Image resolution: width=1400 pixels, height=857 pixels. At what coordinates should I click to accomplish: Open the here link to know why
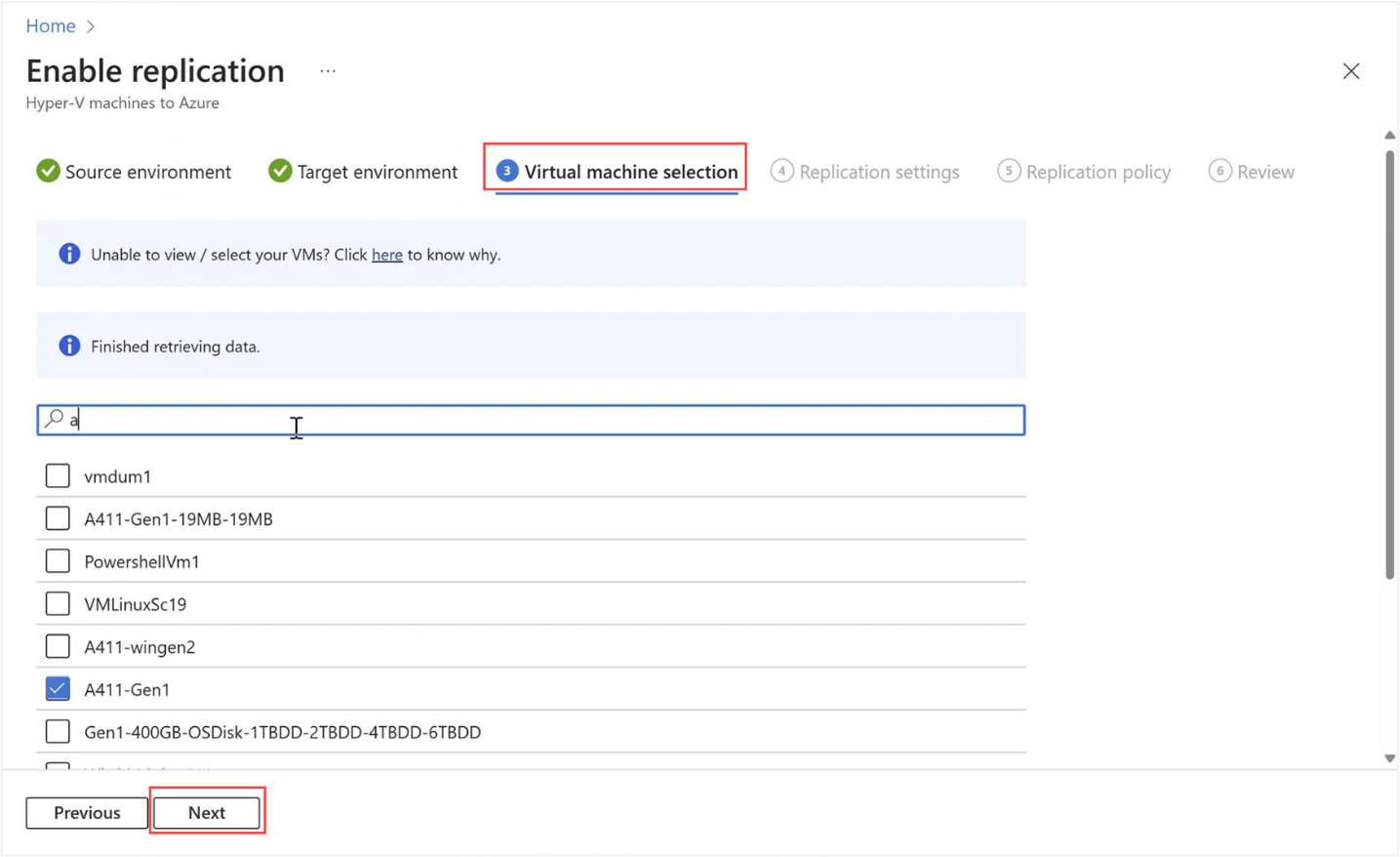point(386,254)
